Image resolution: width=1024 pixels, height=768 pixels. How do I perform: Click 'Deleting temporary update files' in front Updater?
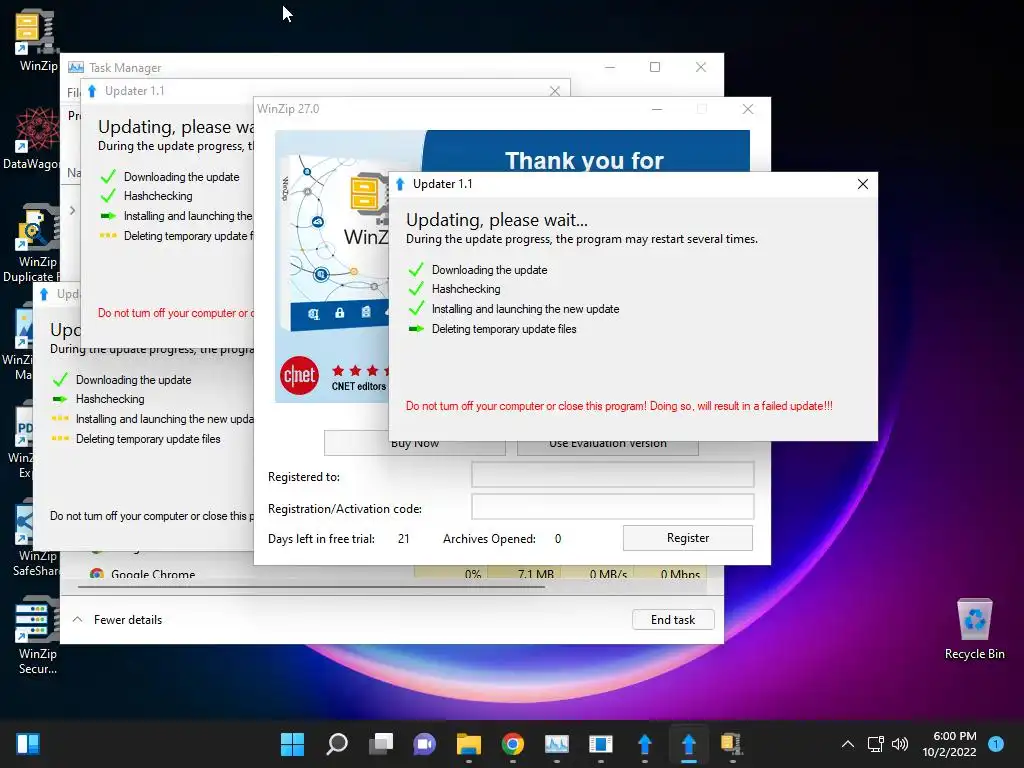[x=504, y=329]
